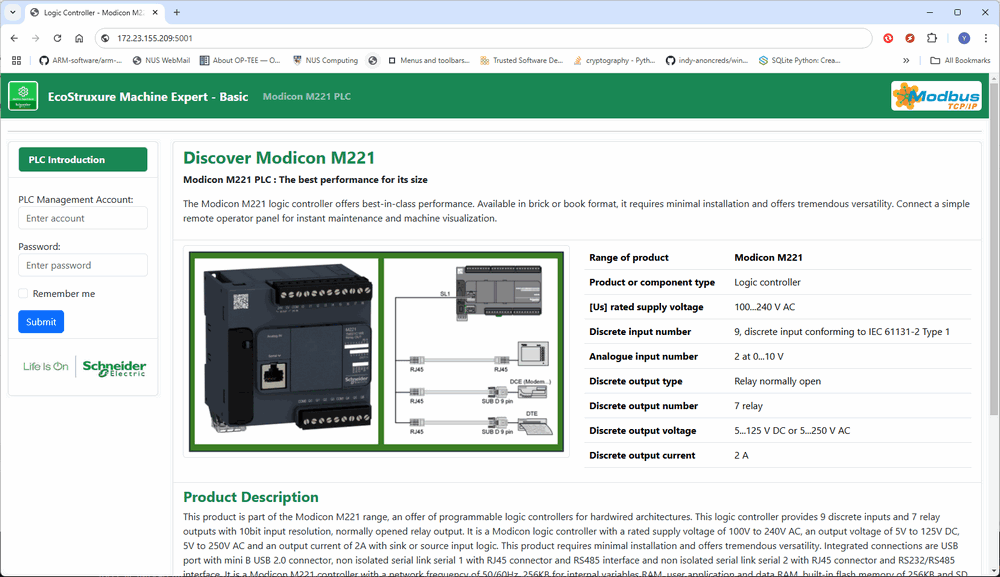The height and width of the screenshot is (577, 1000).
Task: Click the Modicon M221 PLC header text
Action: (307, 96)
